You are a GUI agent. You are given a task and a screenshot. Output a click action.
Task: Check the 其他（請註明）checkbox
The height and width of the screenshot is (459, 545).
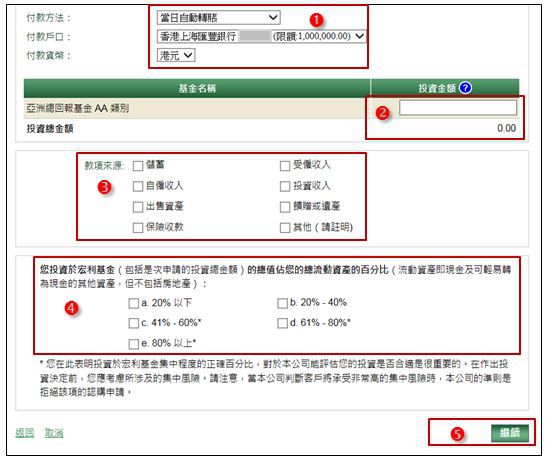coord(285,228)
